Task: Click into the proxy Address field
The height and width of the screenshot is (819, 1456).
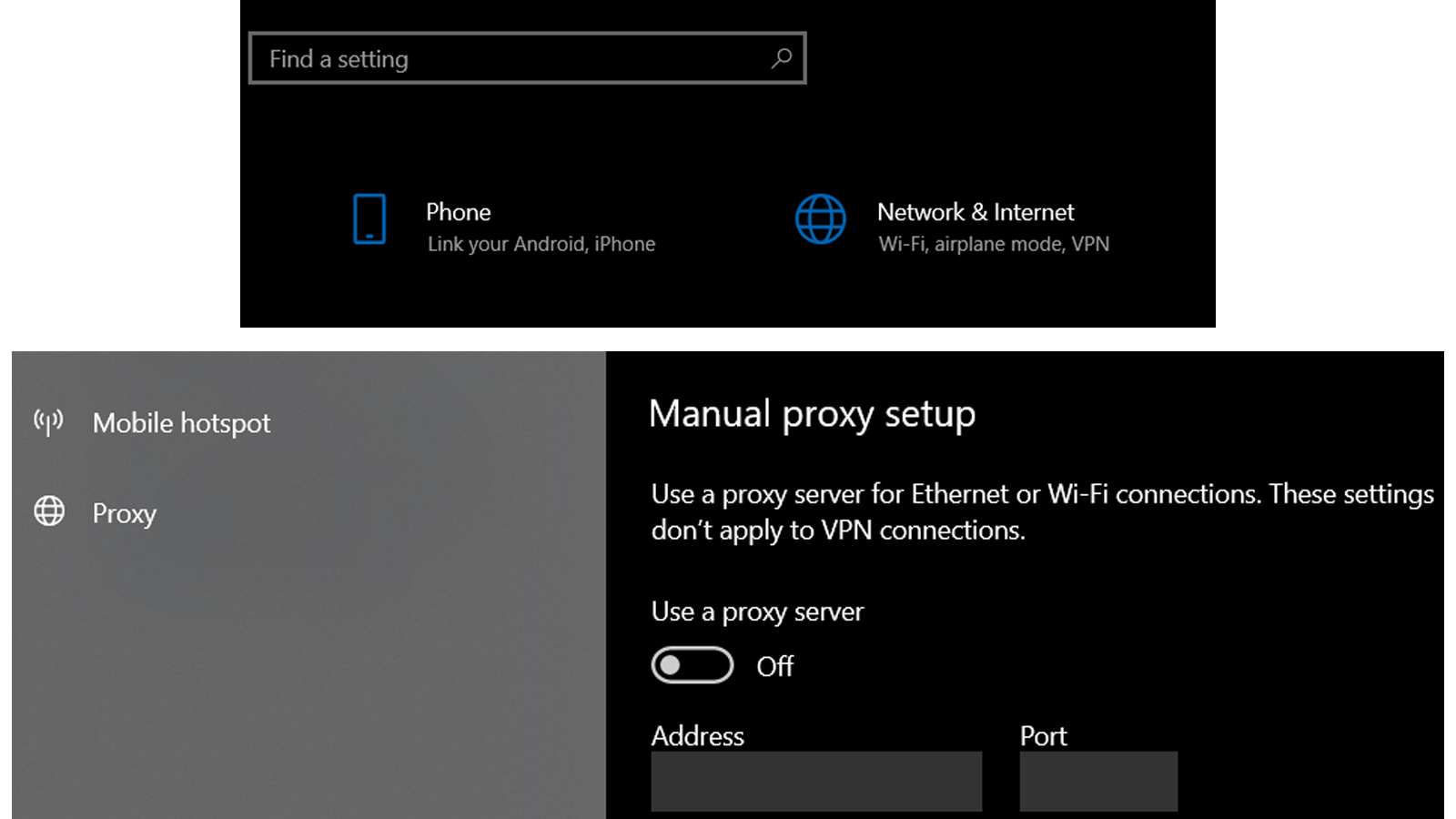Action: pos(816,781)
